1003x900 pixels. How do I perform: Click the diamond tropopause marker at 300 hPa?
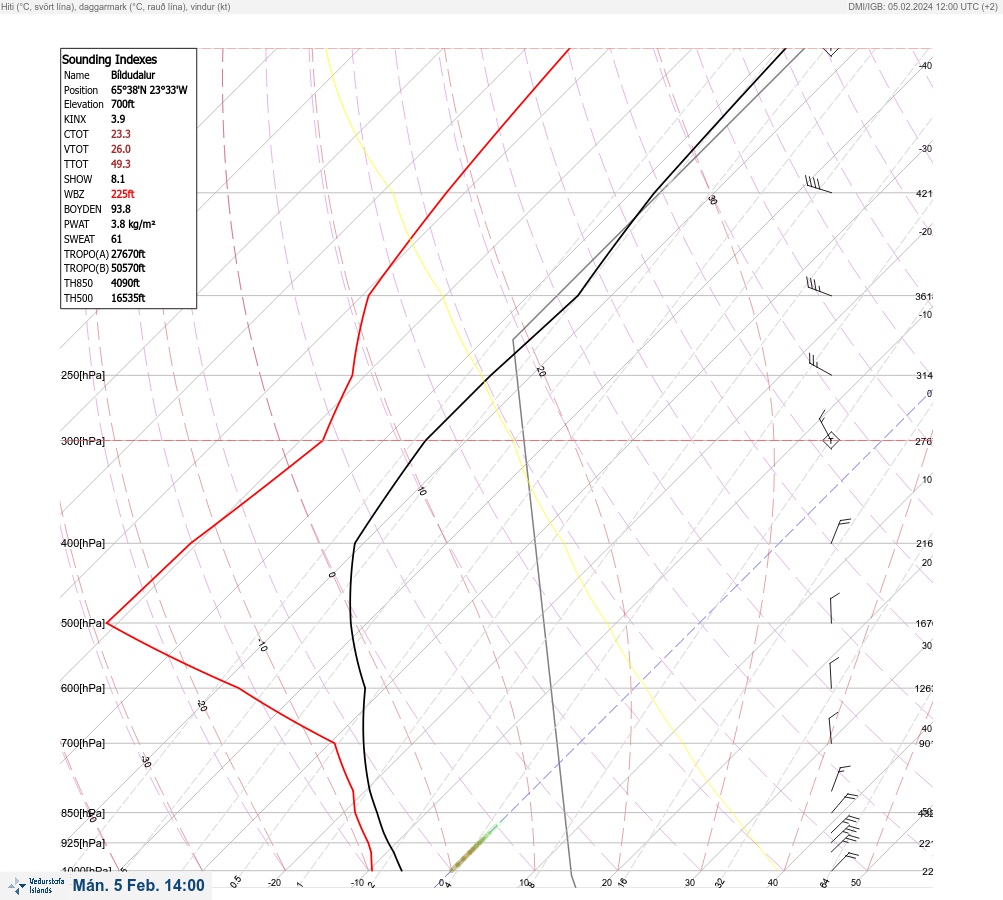pyautogui.click(x=831, y=440)
